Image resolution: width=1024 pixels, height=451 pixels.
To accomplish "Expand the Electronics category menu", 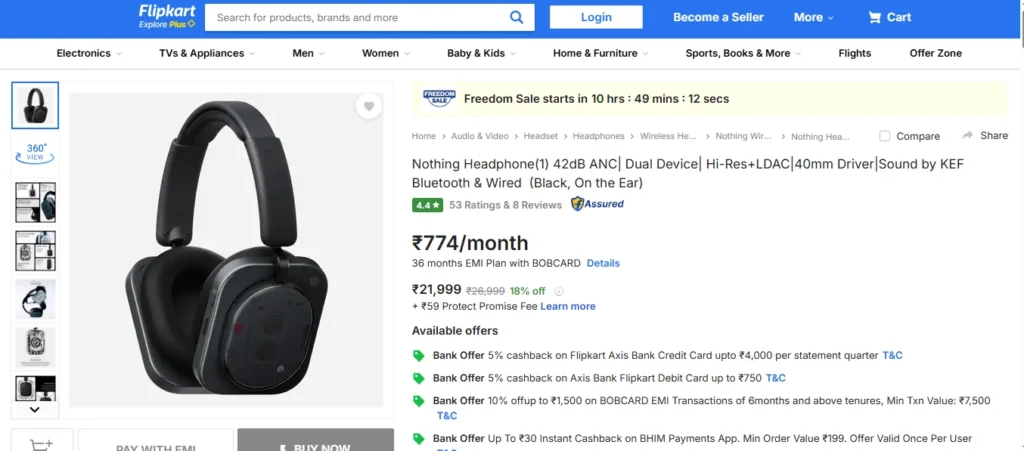I will [89, 53].
